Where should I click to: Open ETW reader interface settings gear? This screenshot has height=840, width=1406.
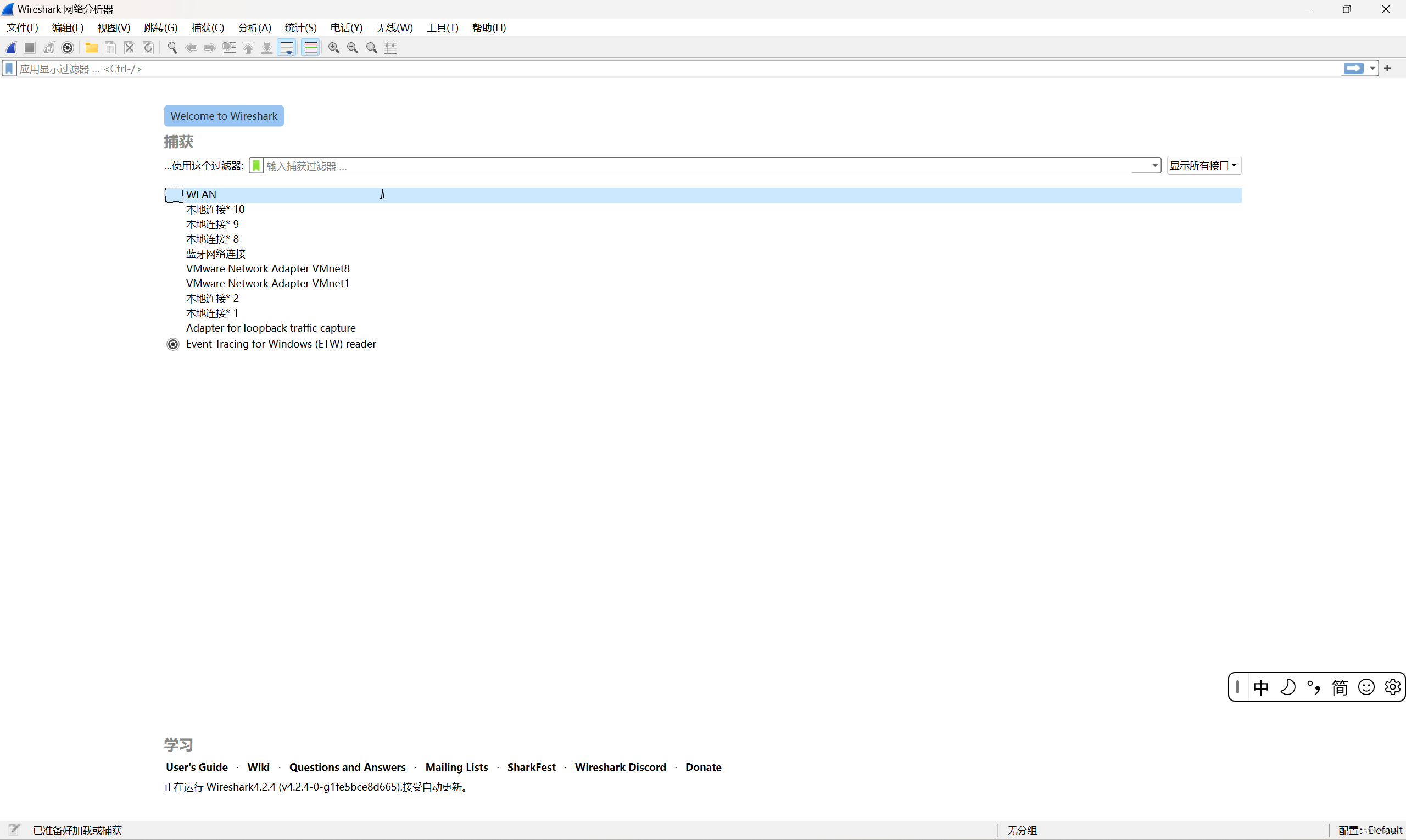tap(173, 344)
